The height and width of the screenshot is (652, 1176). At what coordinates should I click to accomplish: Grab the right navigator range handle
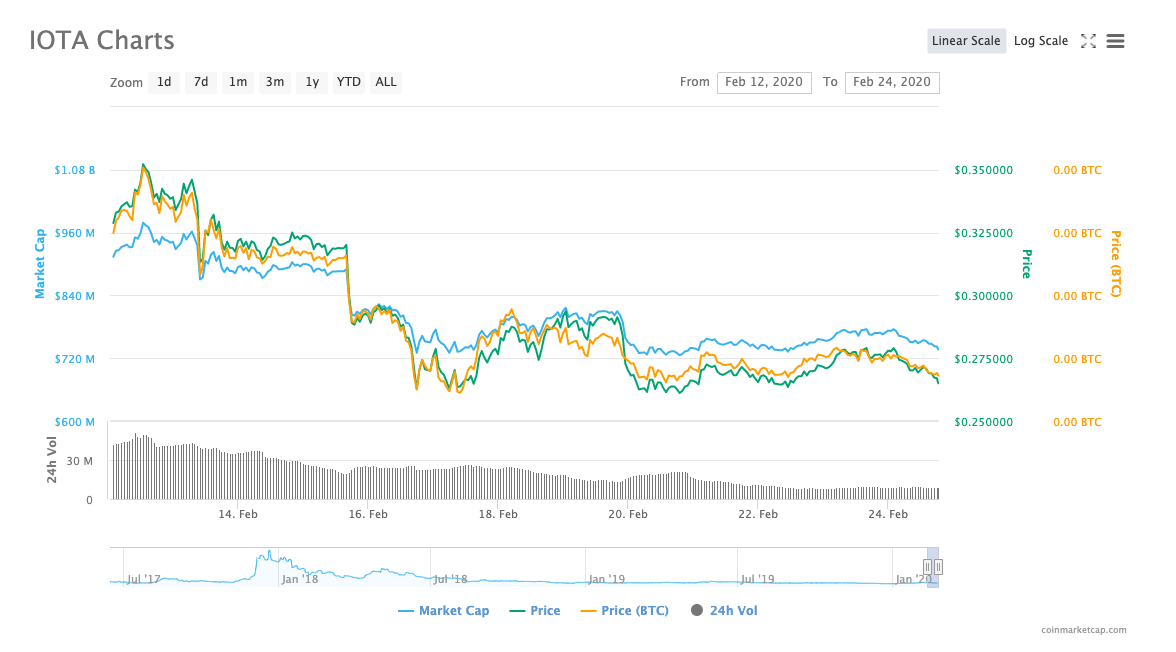coord(938,567)
